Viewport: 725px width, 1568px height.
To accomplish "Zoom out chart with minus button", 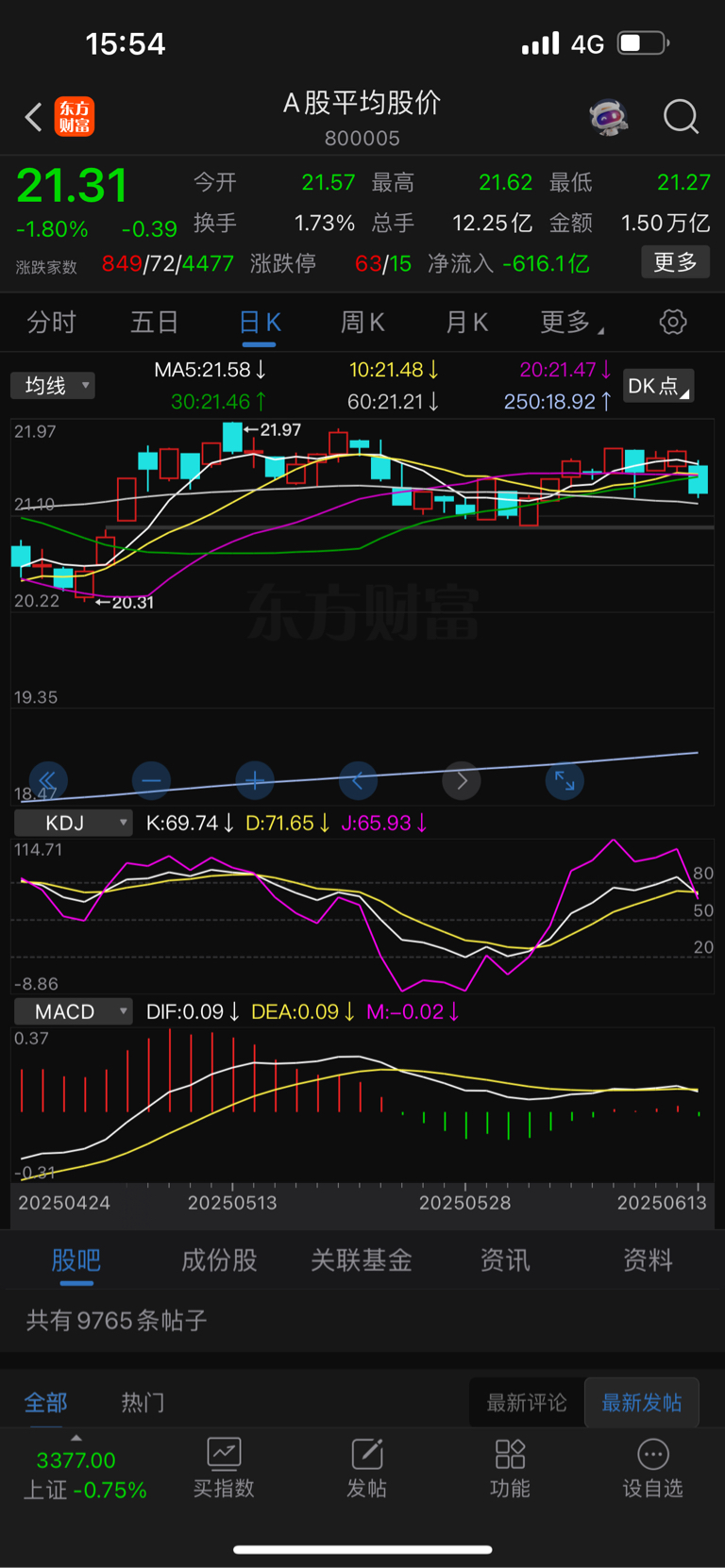I will pyautogui.click(x=151, y=780).
